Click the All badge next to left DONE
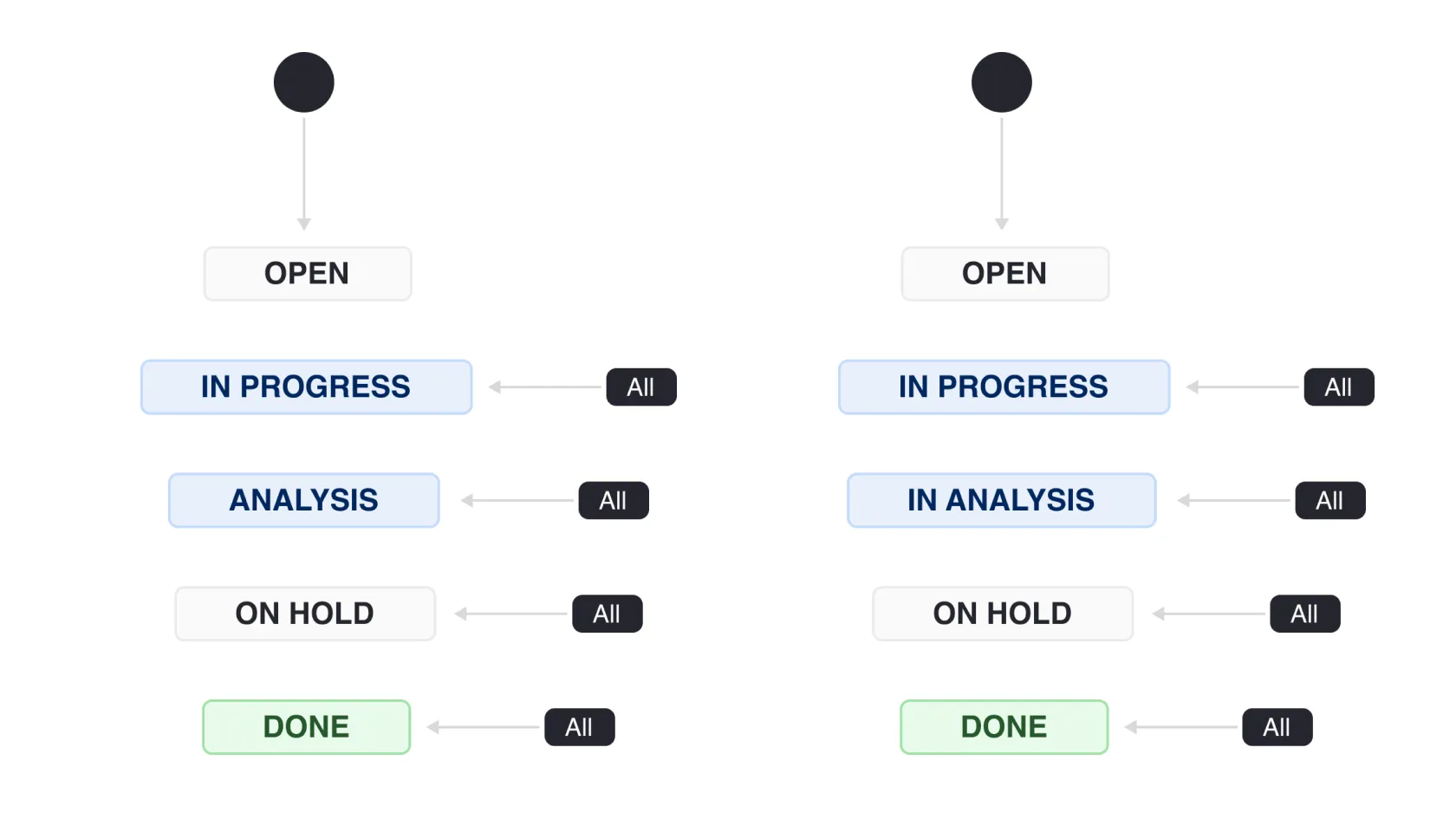The height and width of the screenshot is (819, 1456). click(580, 727)
